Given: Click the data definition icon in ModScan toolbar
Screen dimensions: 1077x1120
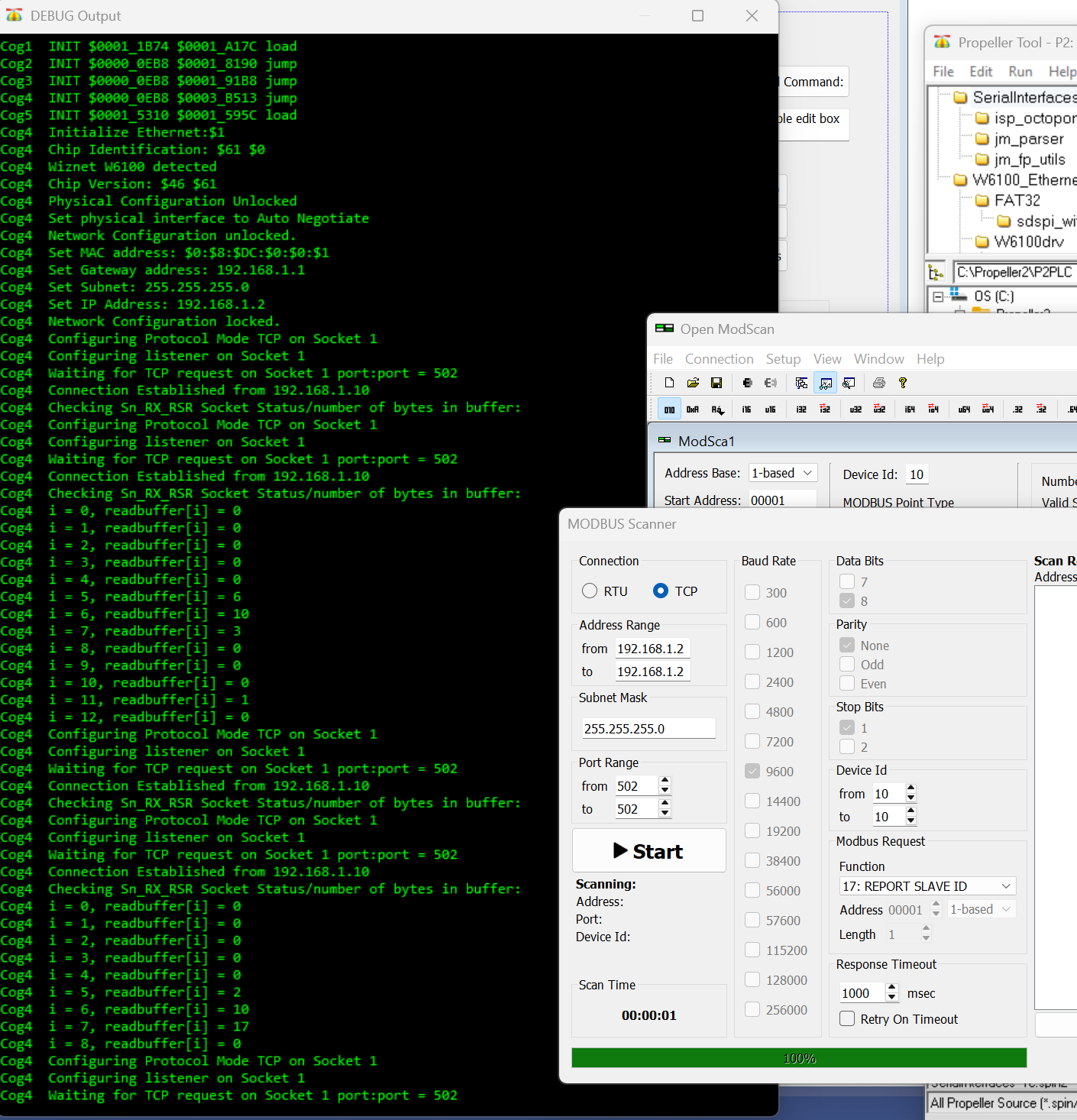Looking at the screenshot, I should click(801, 383).
